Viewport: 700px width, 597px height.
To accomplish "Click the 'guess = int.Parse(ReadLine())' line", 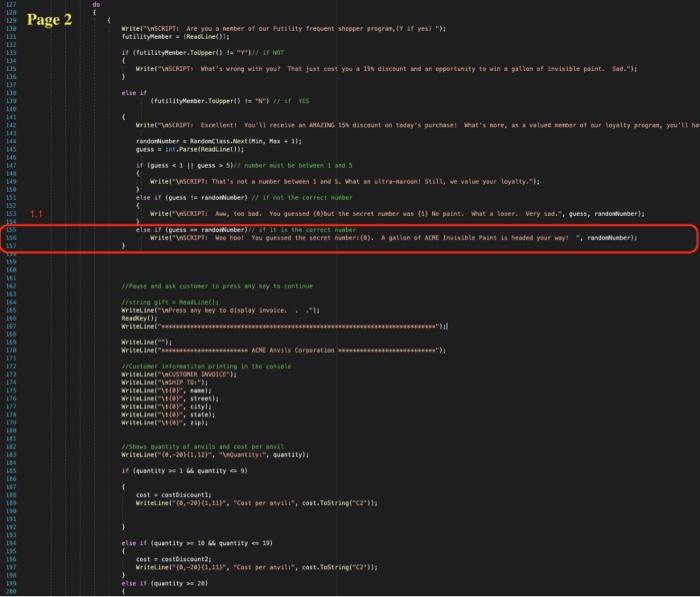I will [x=190, y=149].
